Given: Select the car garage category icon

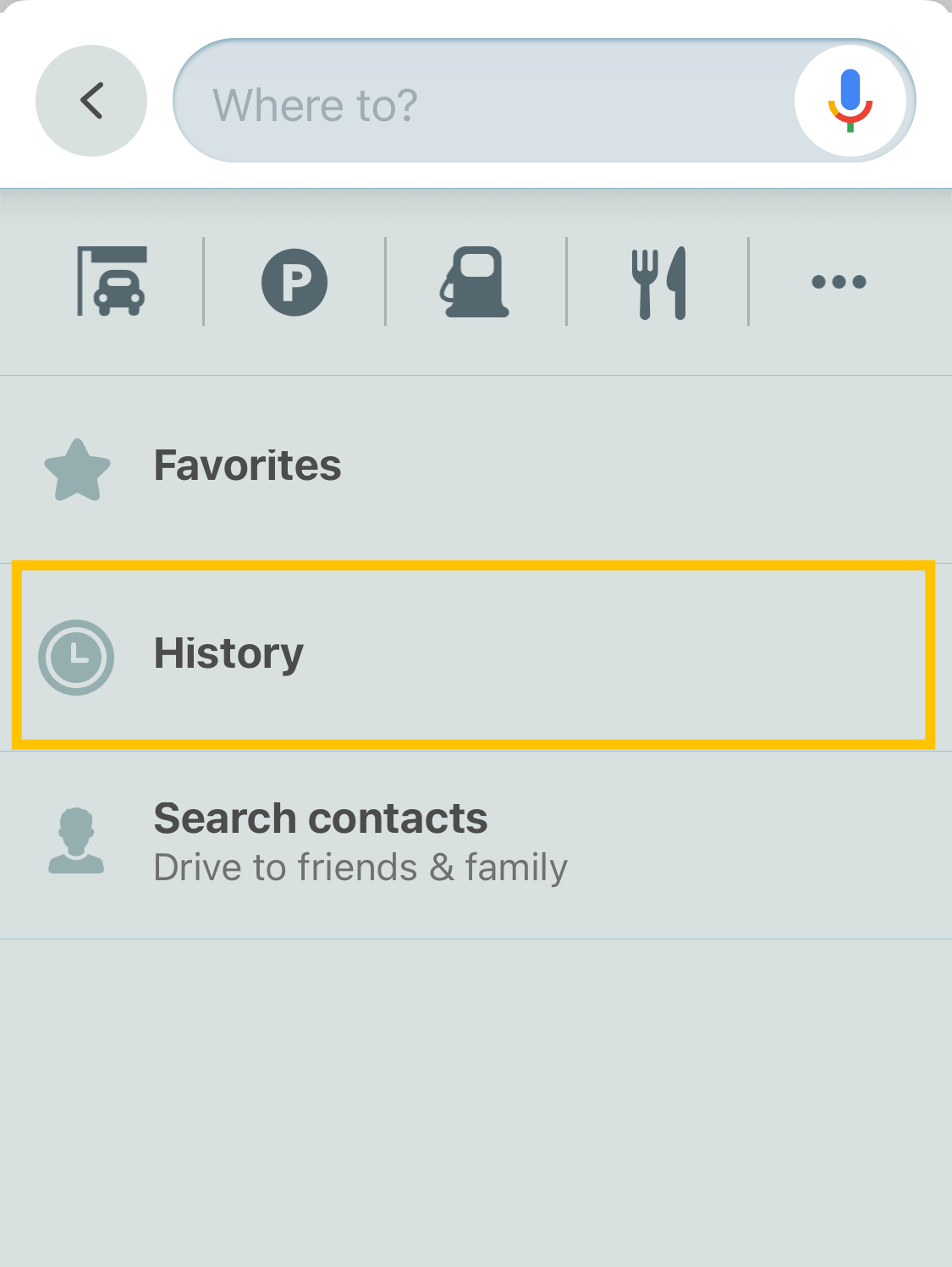Looking at the screenshot, I should coord(112,282).
